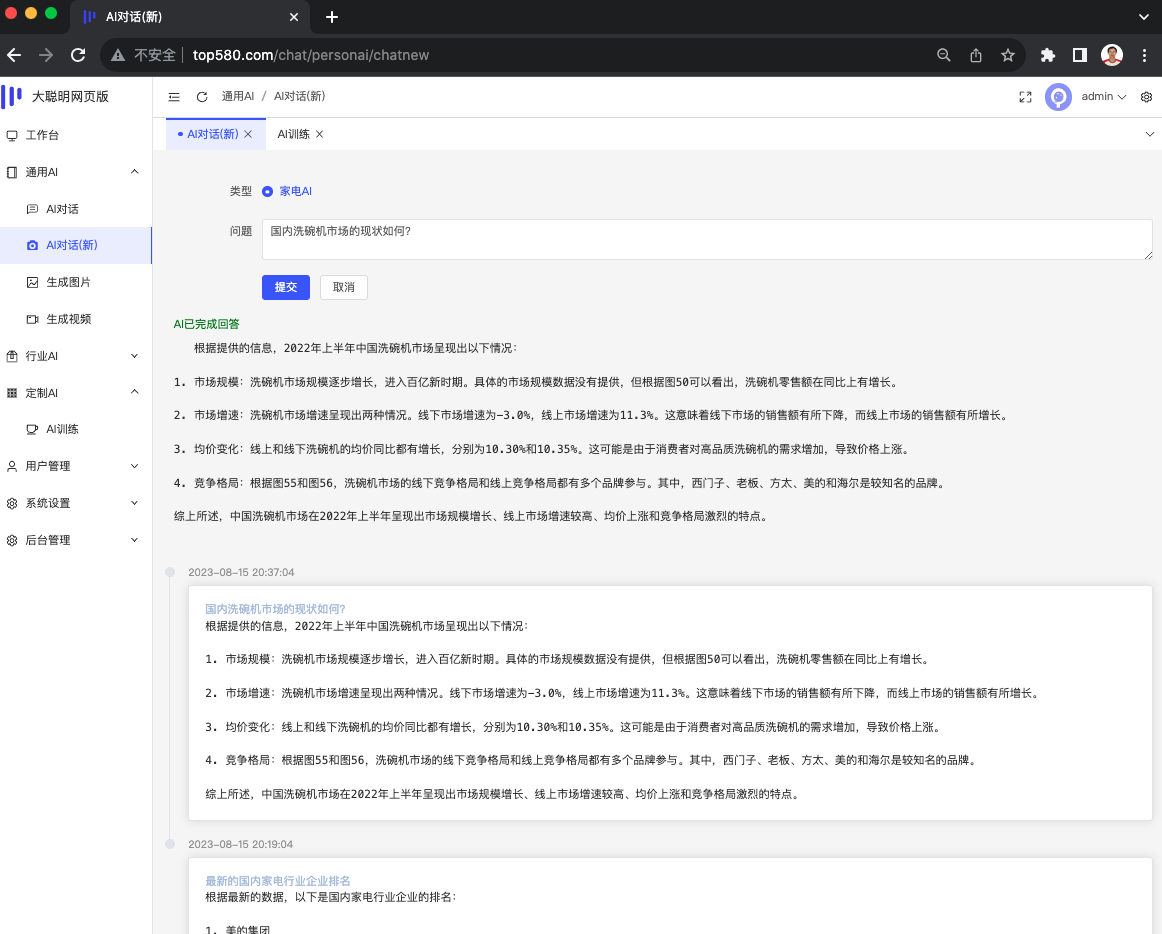Open the settings gear in top-right header
Viewport: 1162px width, 934px height.
coord(1146,97)
